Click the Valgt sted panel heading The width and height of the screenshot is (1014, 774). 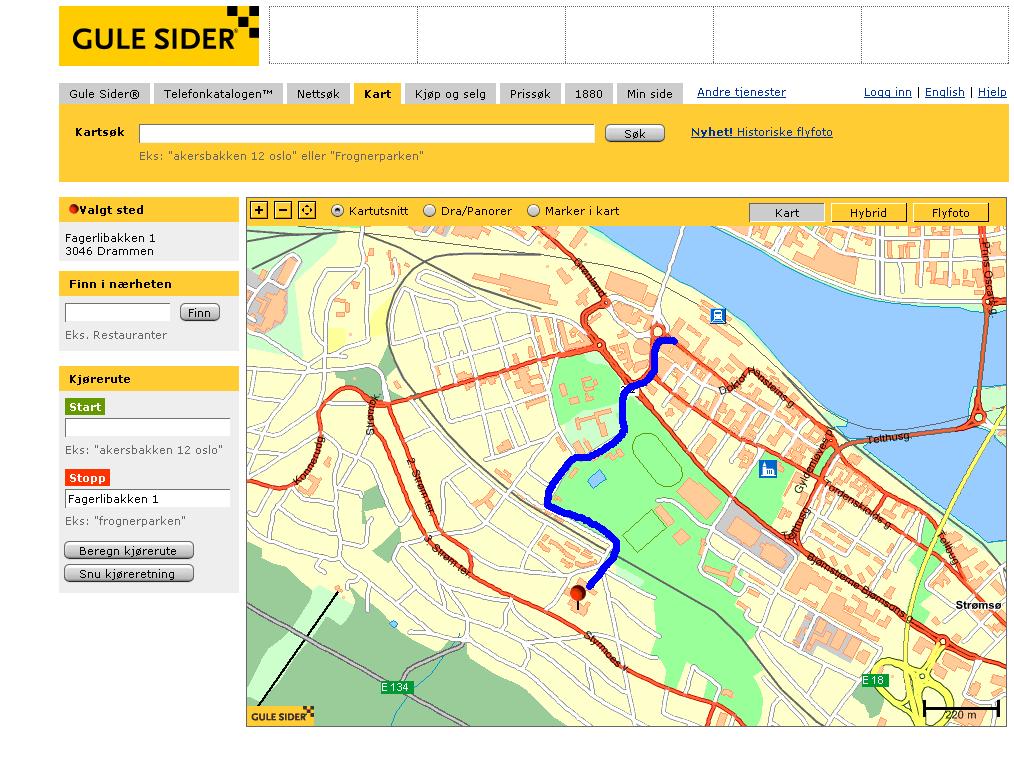coord(149,210)
